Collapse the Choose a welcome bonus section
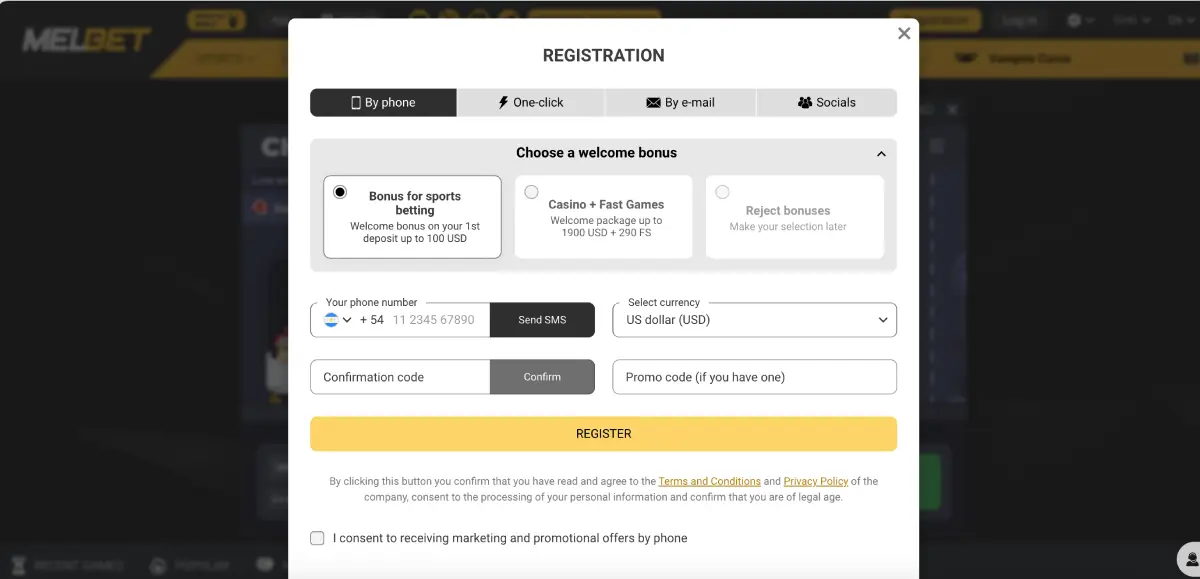The width and height of the screenshot is (1200, 579). tap(881, 154)
